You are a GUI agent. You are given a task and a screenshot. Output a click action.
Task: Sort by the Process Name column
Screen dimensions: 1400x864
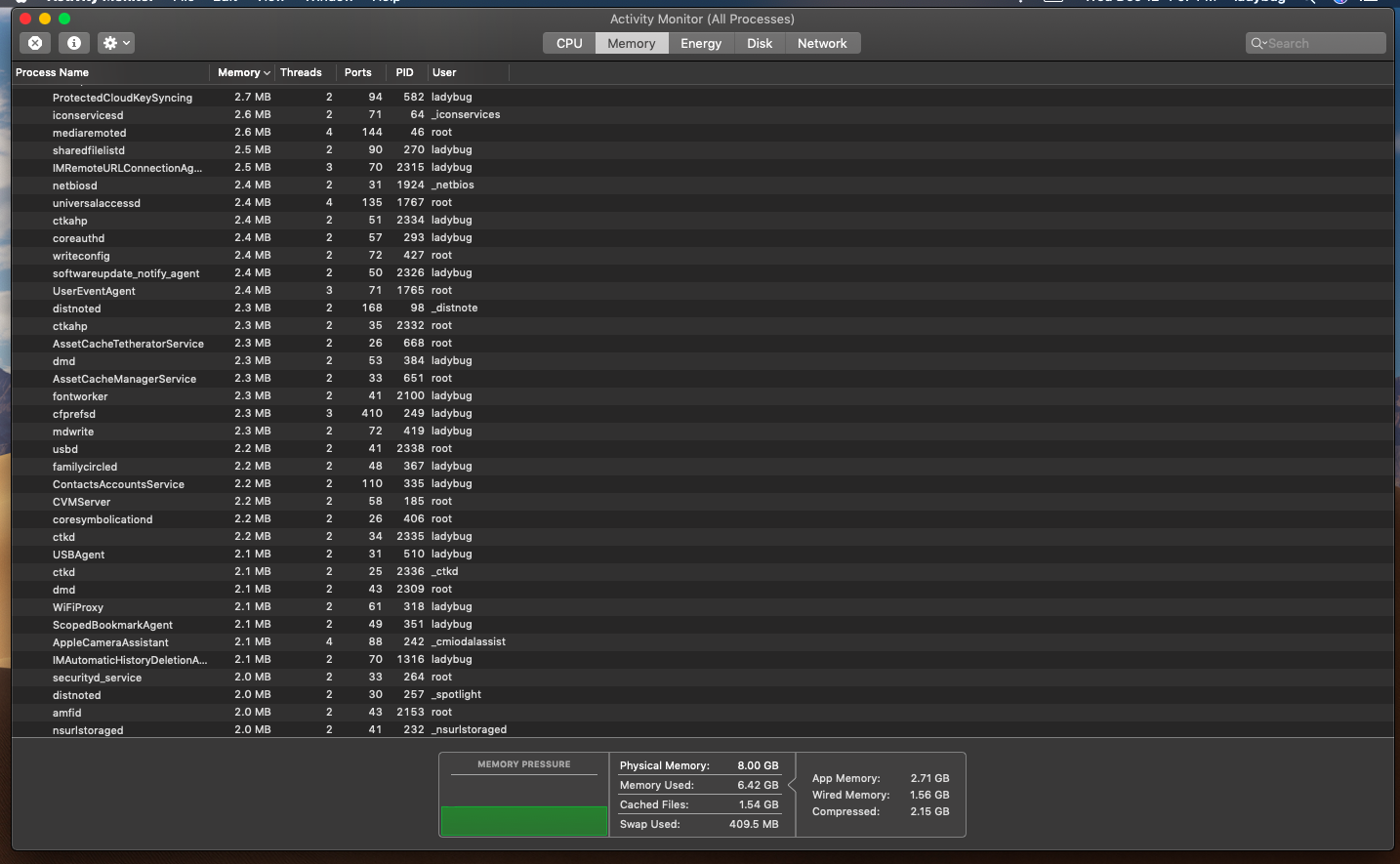point(110,72)
